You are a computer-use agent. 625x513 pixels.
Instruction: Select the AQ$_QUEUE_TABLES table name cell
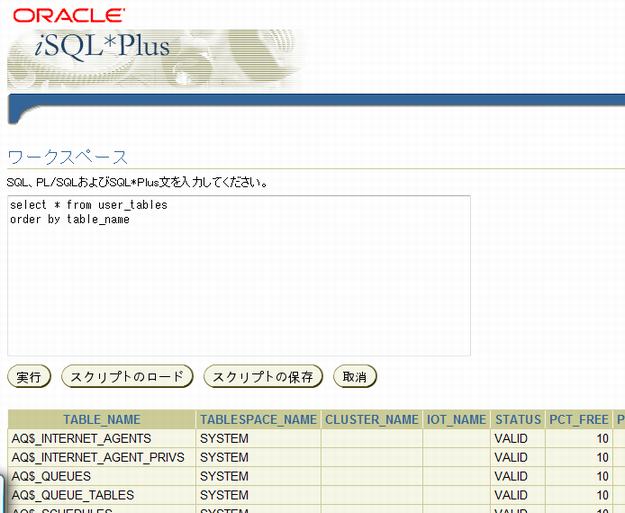pyautogui.click(x=102, y=495)
